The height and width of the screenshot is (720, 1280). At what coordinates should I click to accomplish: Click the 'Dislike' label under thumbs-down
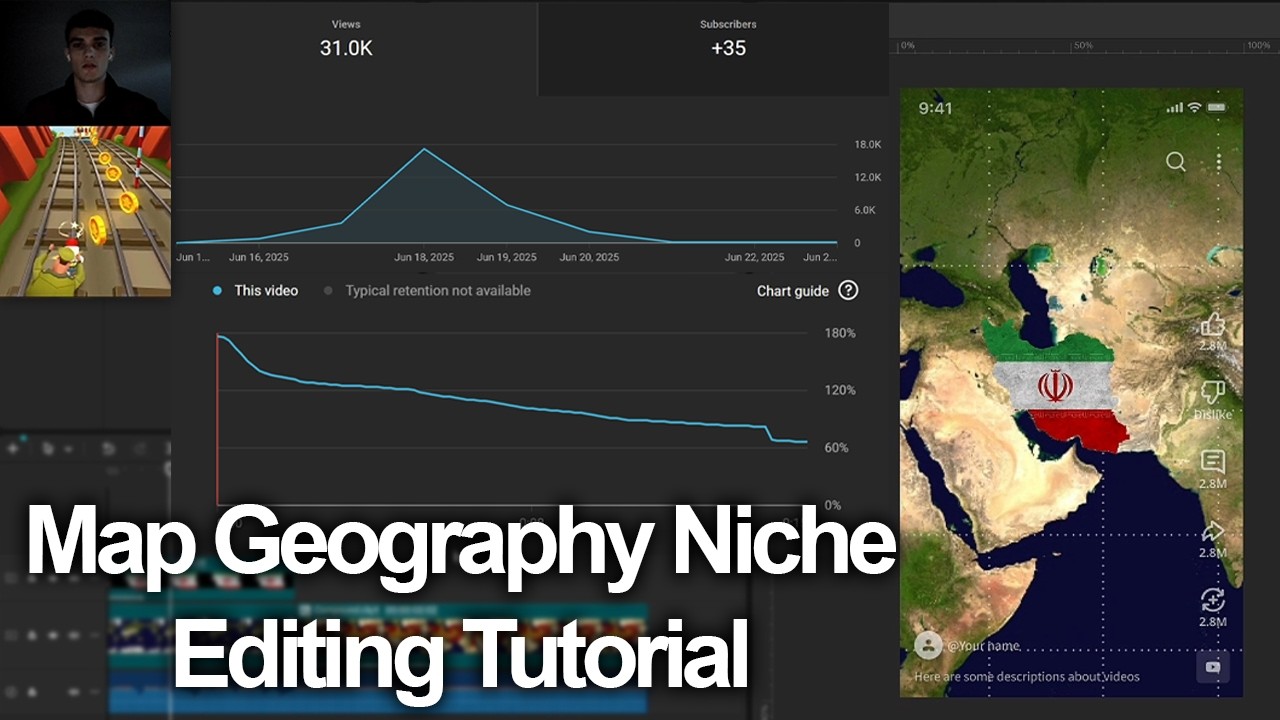(1213, 414)
